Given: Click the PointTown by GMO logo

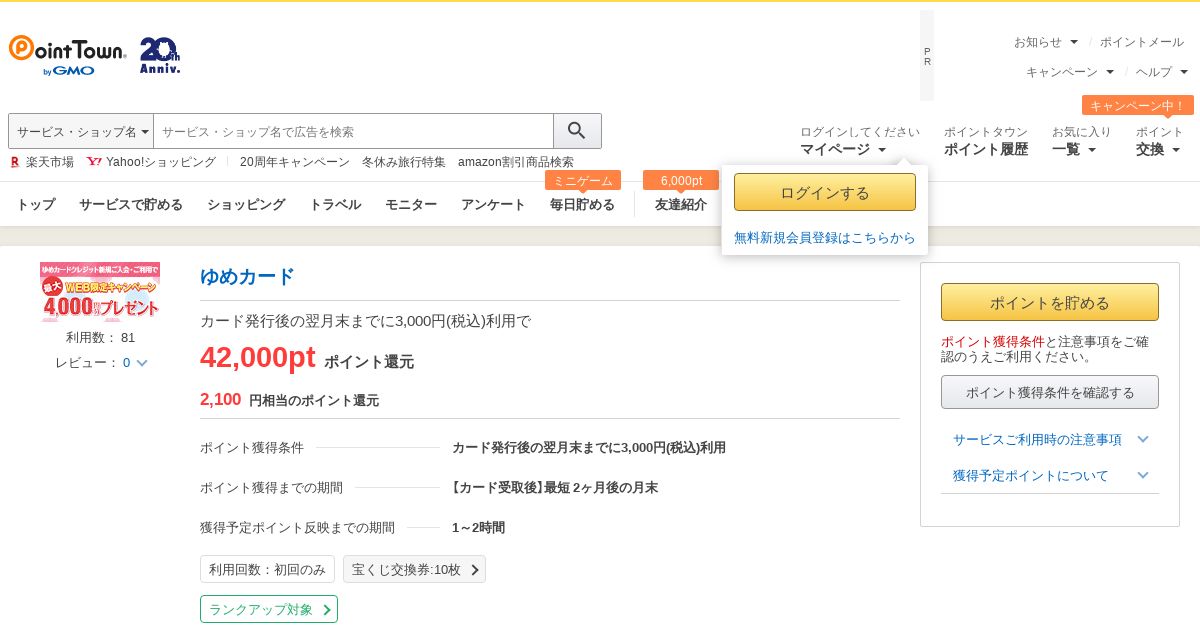Looking at the screenshot, I should click(67, 55).
